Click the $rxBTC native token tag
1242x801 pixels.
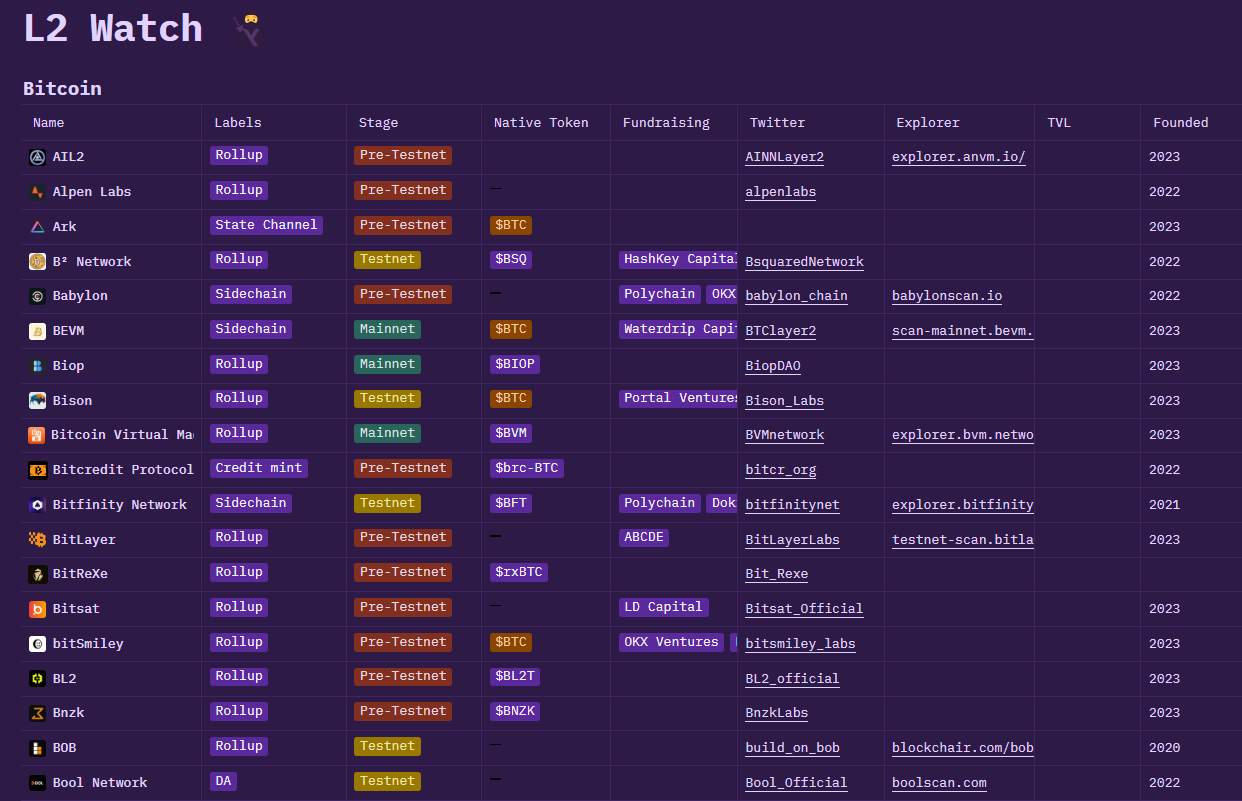519,572
